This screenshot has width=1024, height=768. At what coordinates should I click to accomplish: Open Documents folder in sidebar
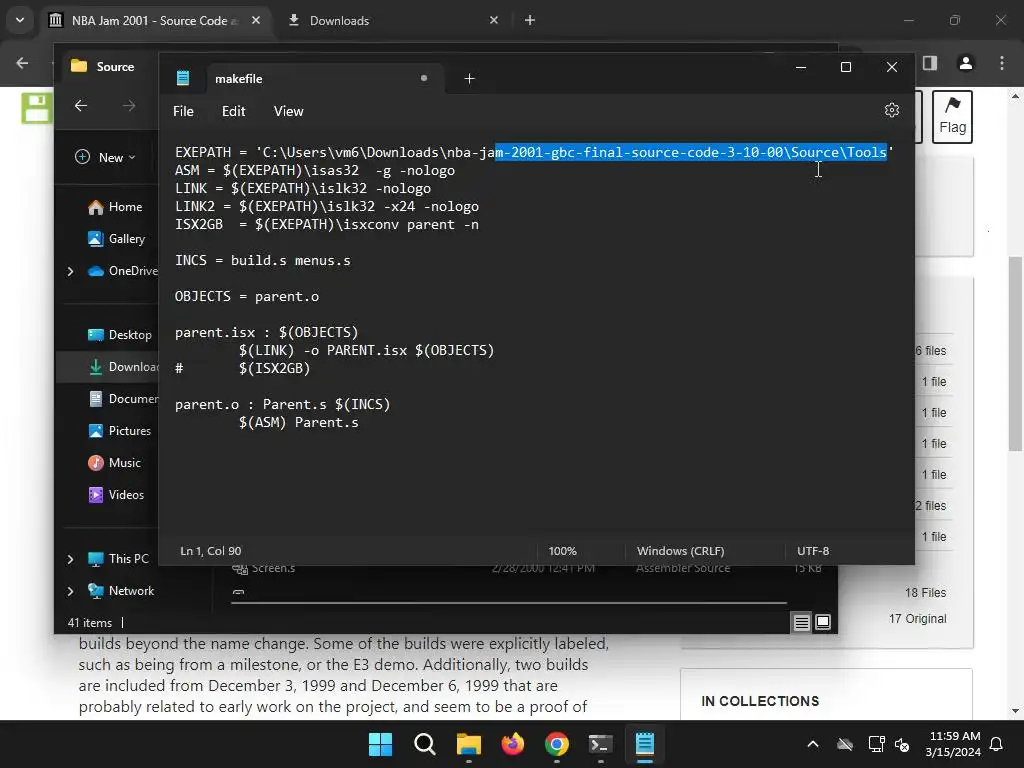pyautogui.click(x=123, y=399)
